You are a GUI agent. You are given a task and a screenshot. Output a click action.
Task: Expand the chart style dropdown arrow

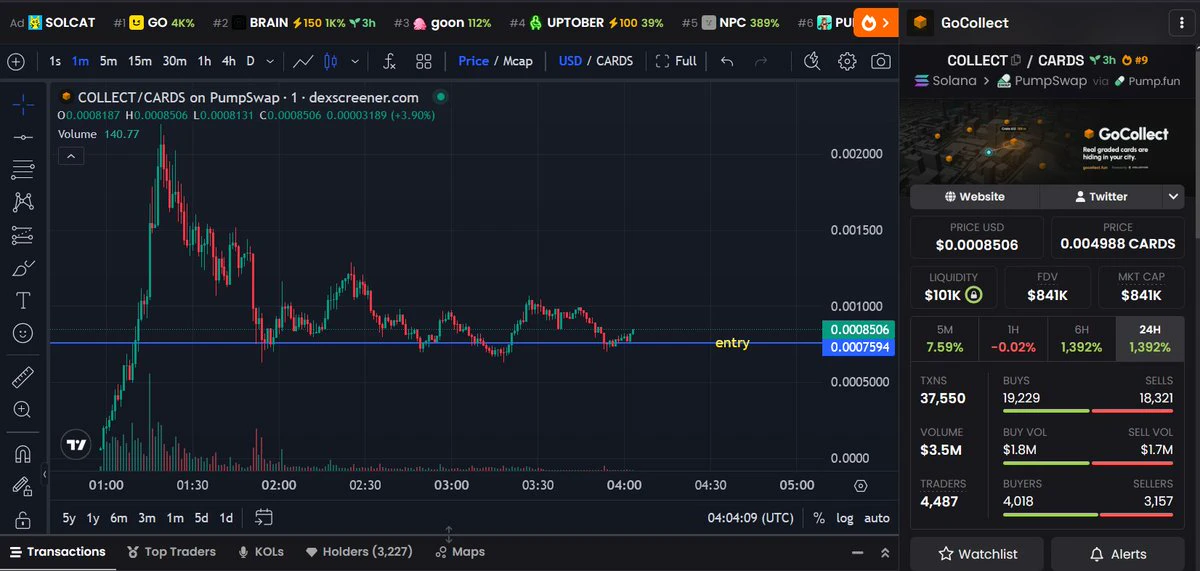click(355, 61)
